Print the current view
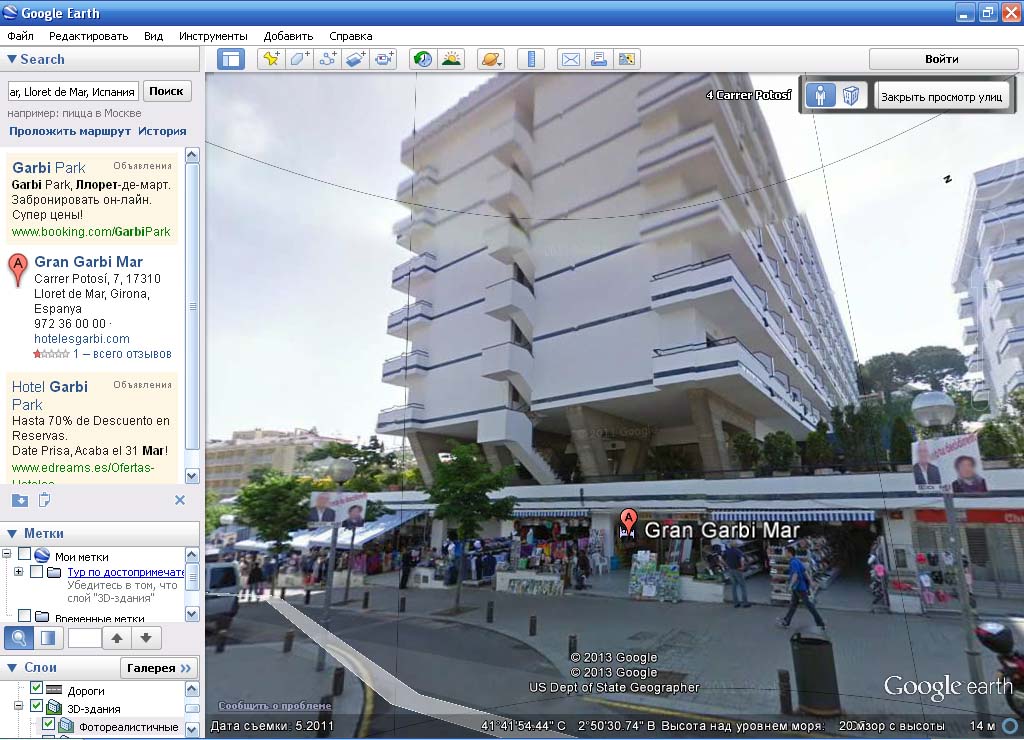1024x740 pixels. (599, 59)
